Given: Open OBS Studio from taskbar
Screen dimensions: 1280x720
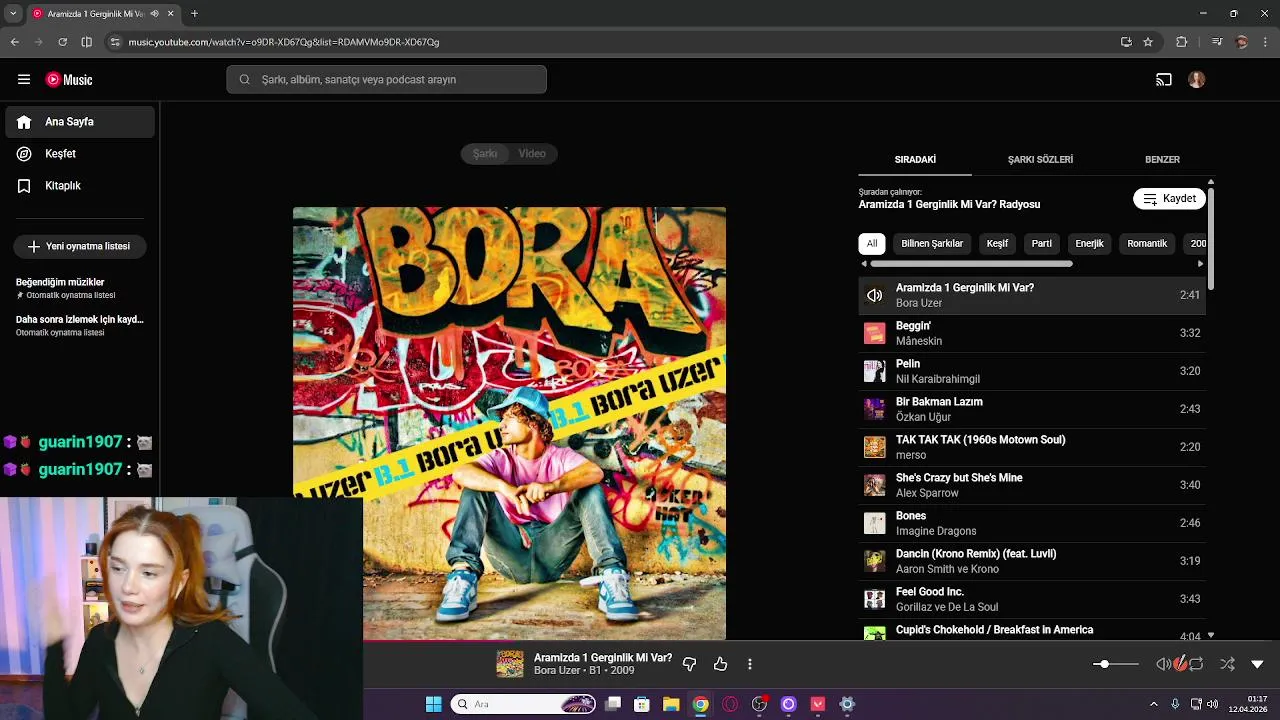Looking at the screenshot, I should tap(759, 704).
